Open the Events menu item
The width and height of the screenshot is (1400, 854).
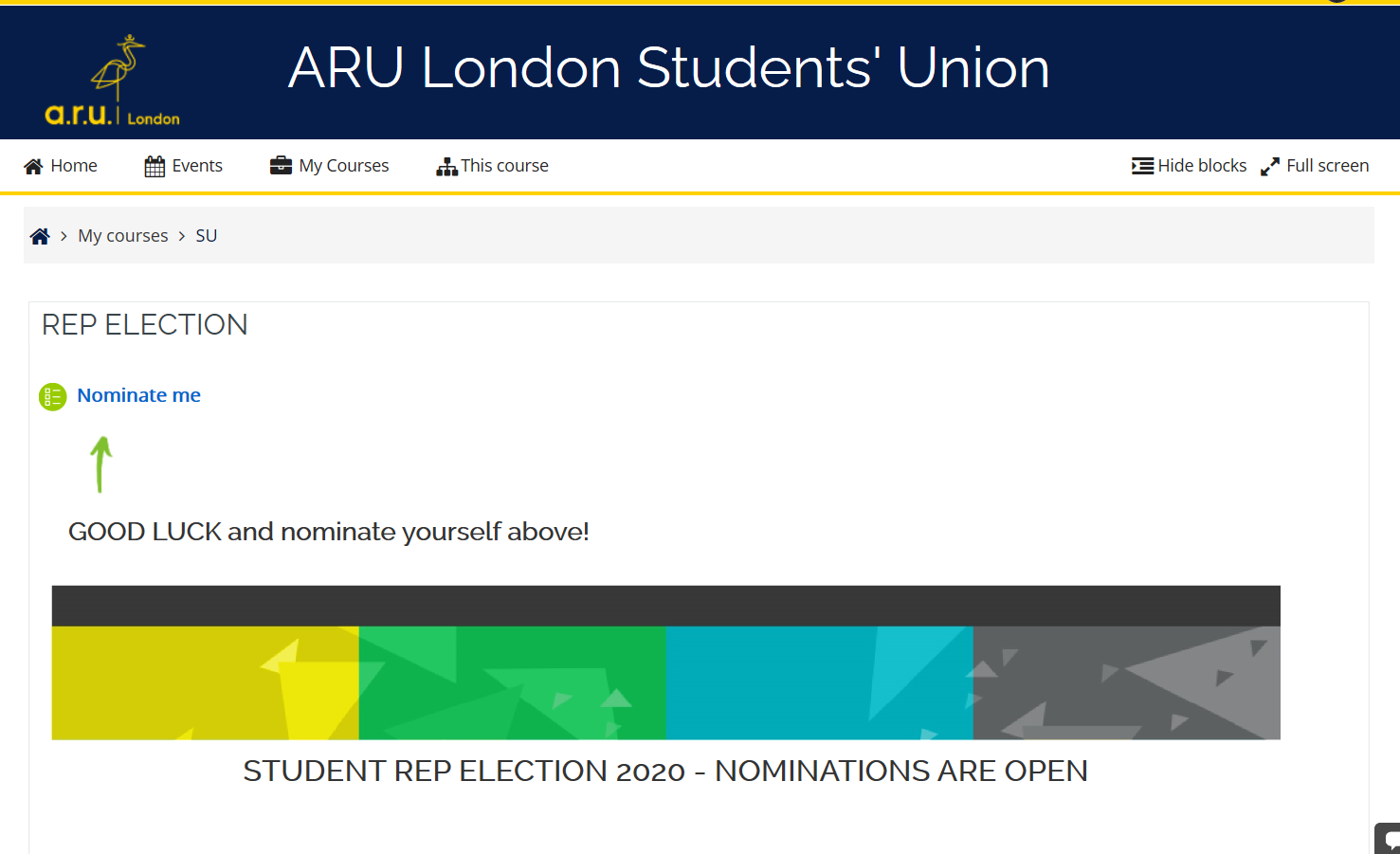pos(197,166)
